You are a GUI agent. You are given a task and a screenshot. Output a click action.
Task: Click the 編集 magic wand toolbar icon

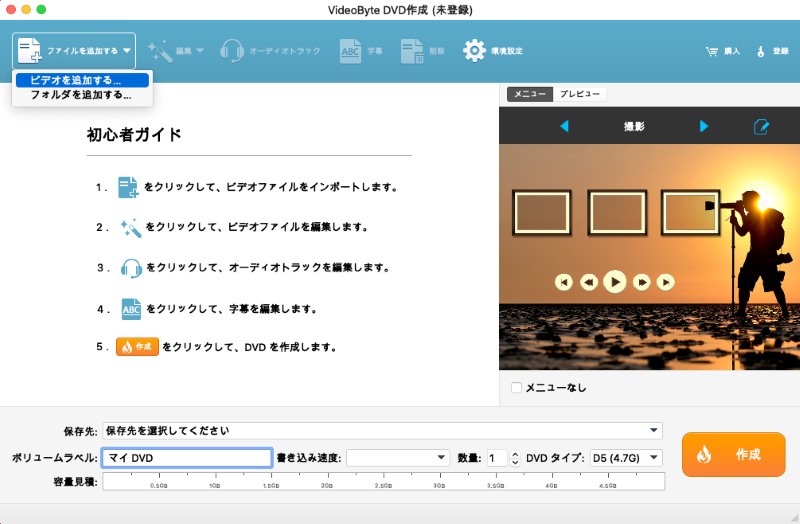click(x=160, y=51)
